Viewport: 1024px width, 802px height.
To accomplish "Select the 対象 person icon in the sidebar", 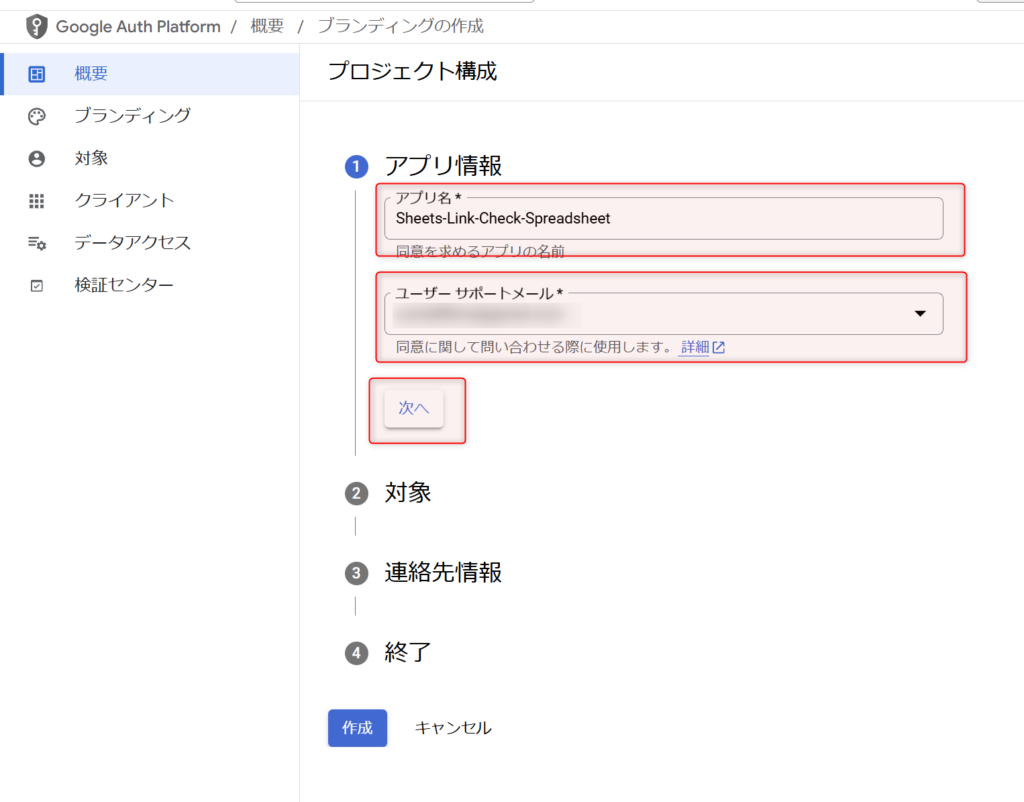I will 37,157.
